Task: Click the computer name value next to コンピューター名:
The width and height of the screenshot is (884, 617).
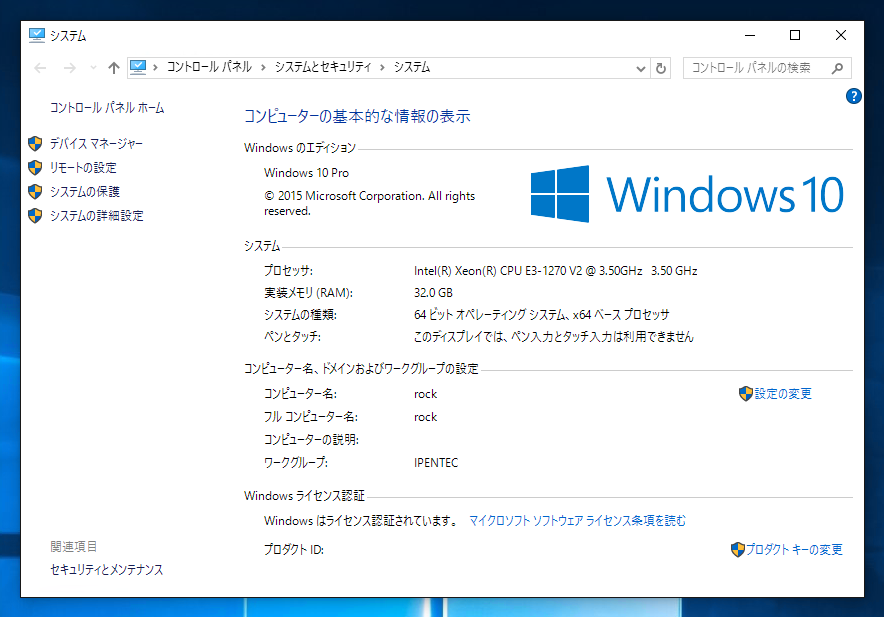Action: click(425, 394)
